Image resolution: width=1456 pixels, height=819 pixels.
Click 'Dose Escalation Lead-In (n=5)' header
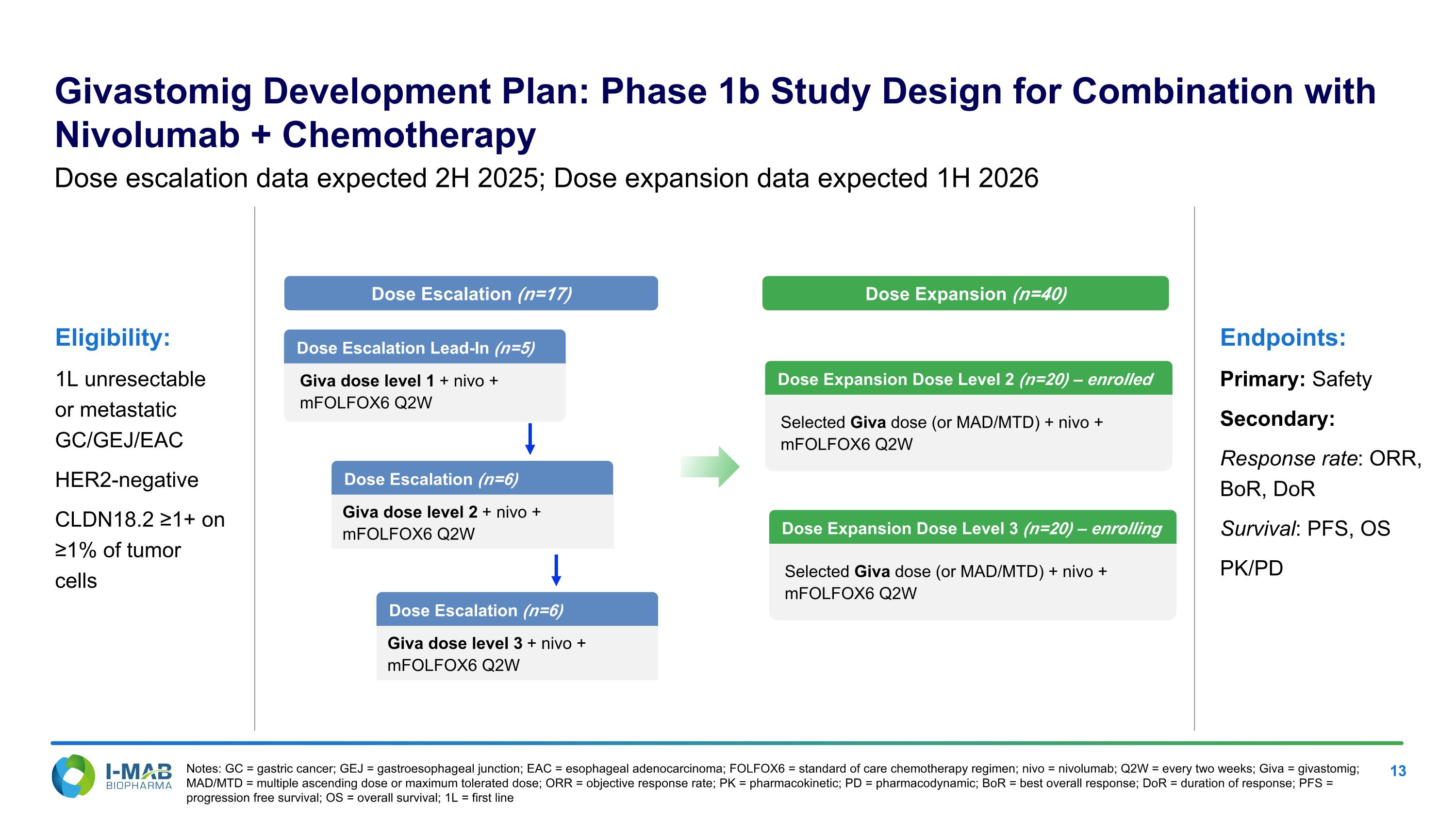[x=425, y=347]
